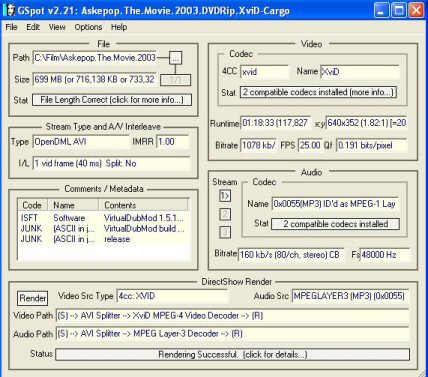Click the browse '...' button next to Path

(x=176, y=58)
